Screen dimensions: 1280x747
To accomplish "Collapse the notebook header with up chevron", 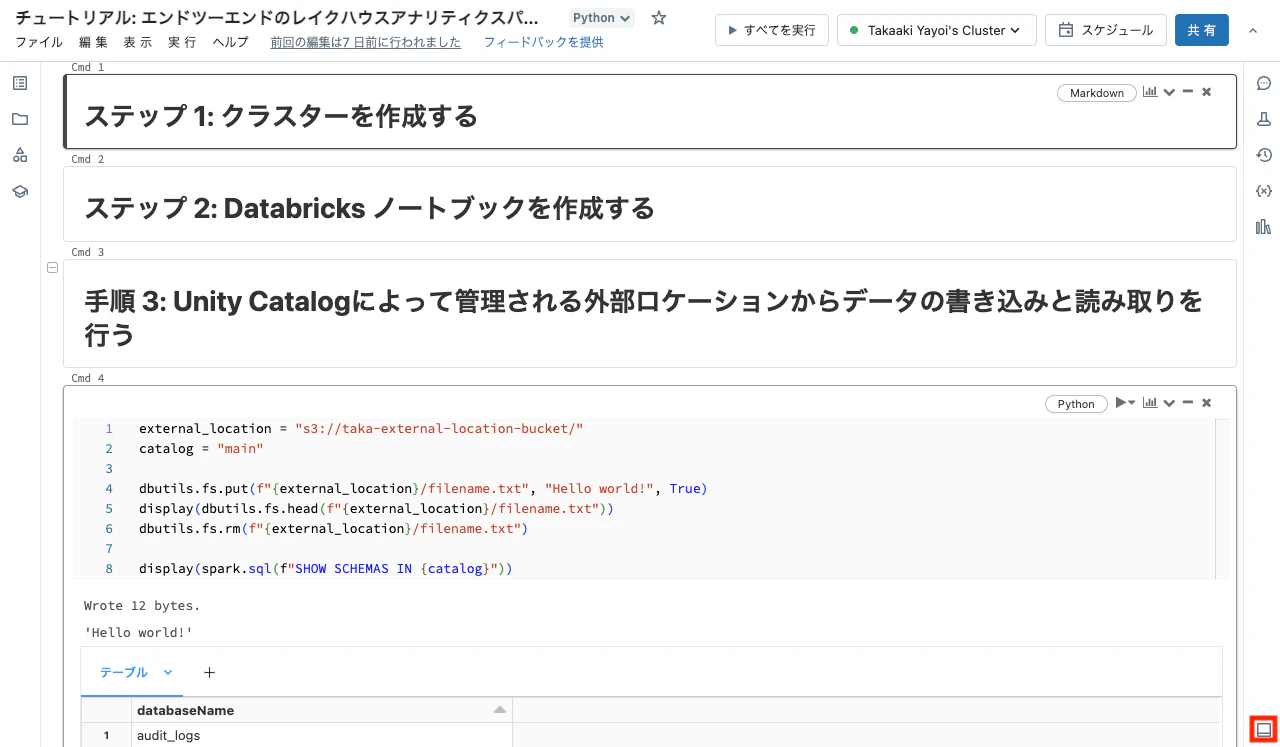I will 1253,31.
